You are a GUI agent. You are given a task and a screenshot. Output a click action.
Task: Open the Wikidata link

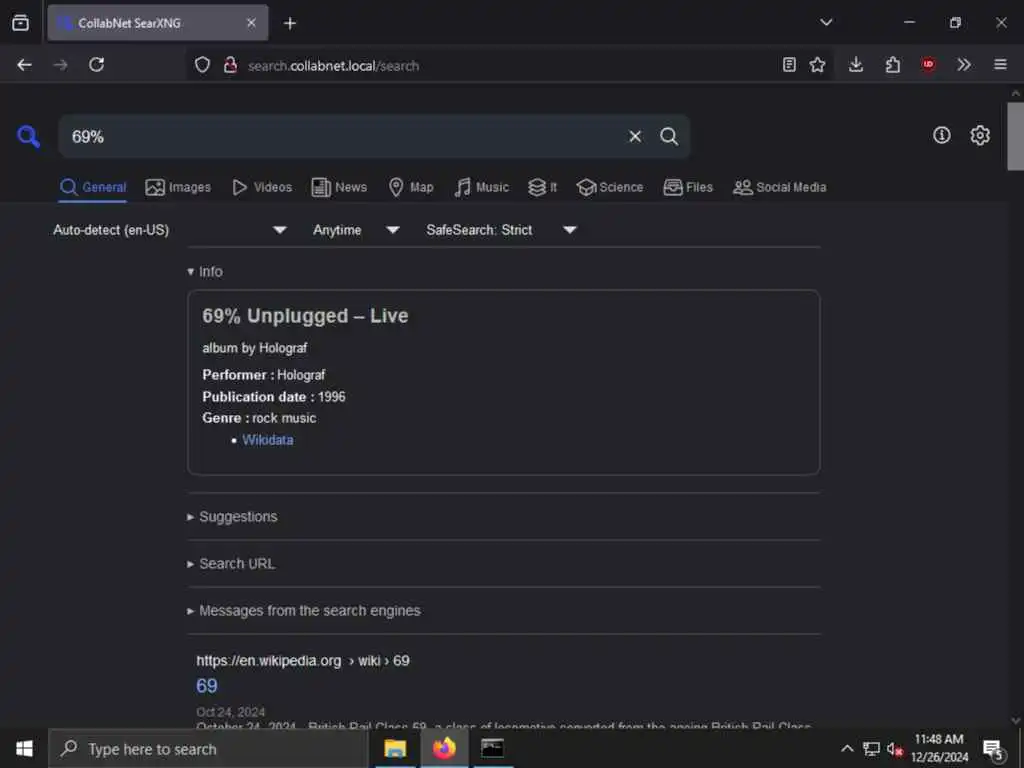(268, 440)
